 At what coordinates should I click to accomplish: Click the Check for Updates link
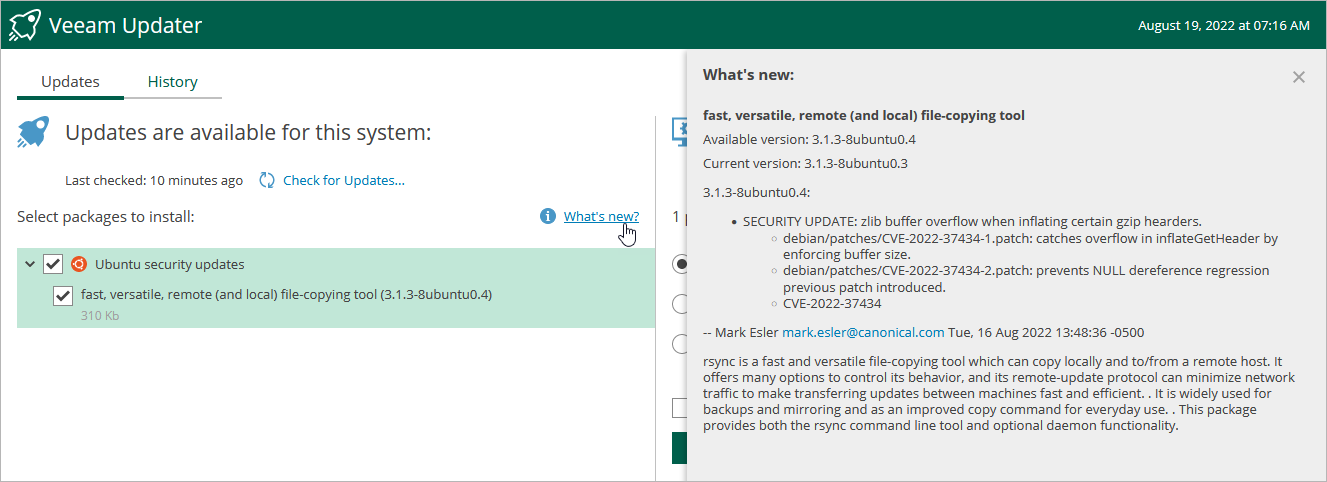tap(343, 181)
